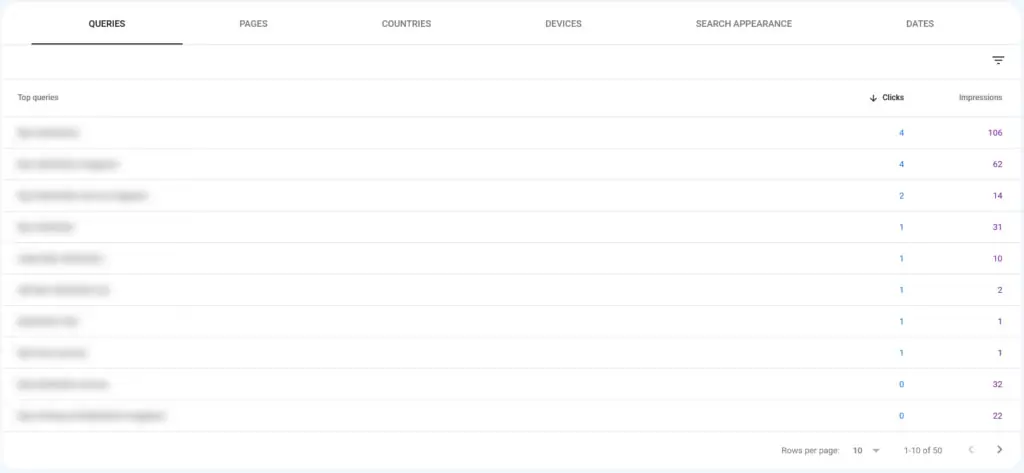Select the Countries tab
The image size is (1024, 473).
406,24
